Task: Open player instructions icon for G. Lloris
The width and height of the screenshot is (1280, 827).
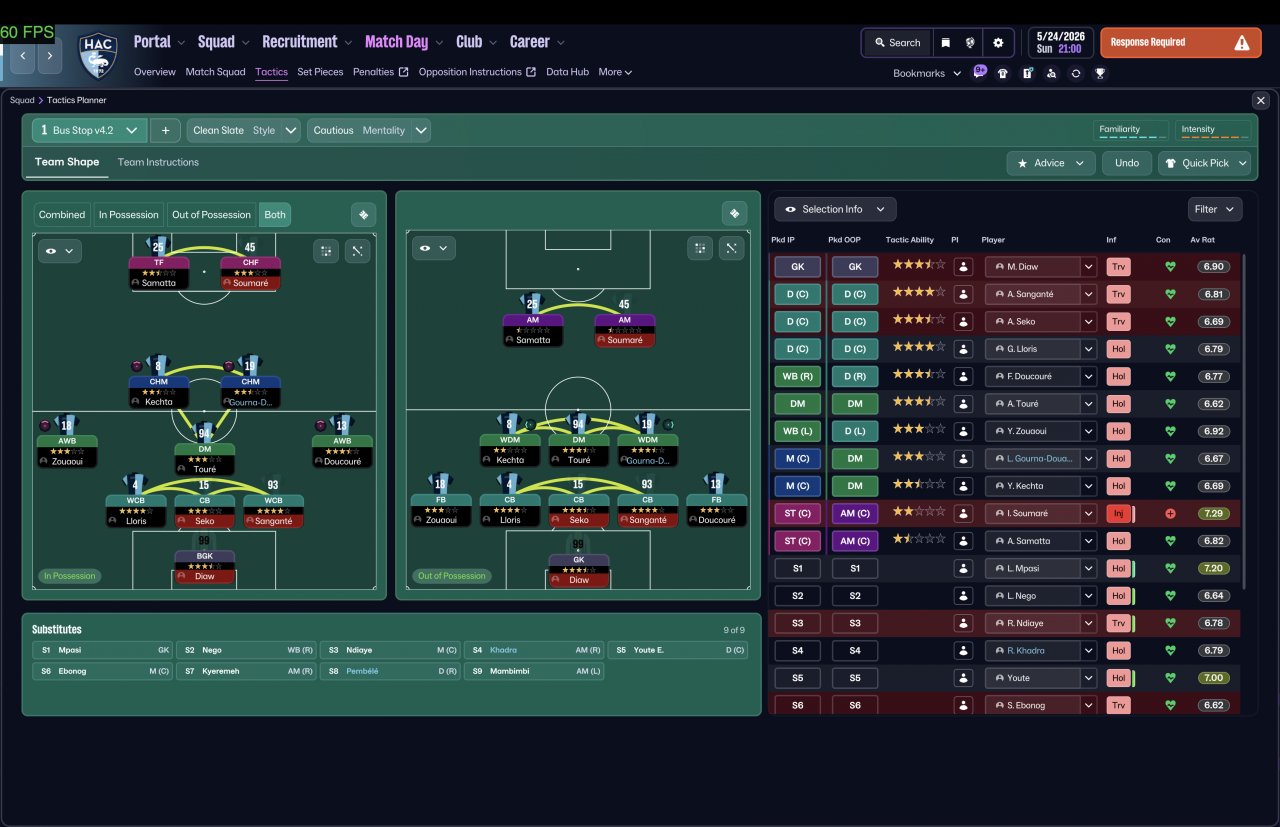Action: point(963,349)
